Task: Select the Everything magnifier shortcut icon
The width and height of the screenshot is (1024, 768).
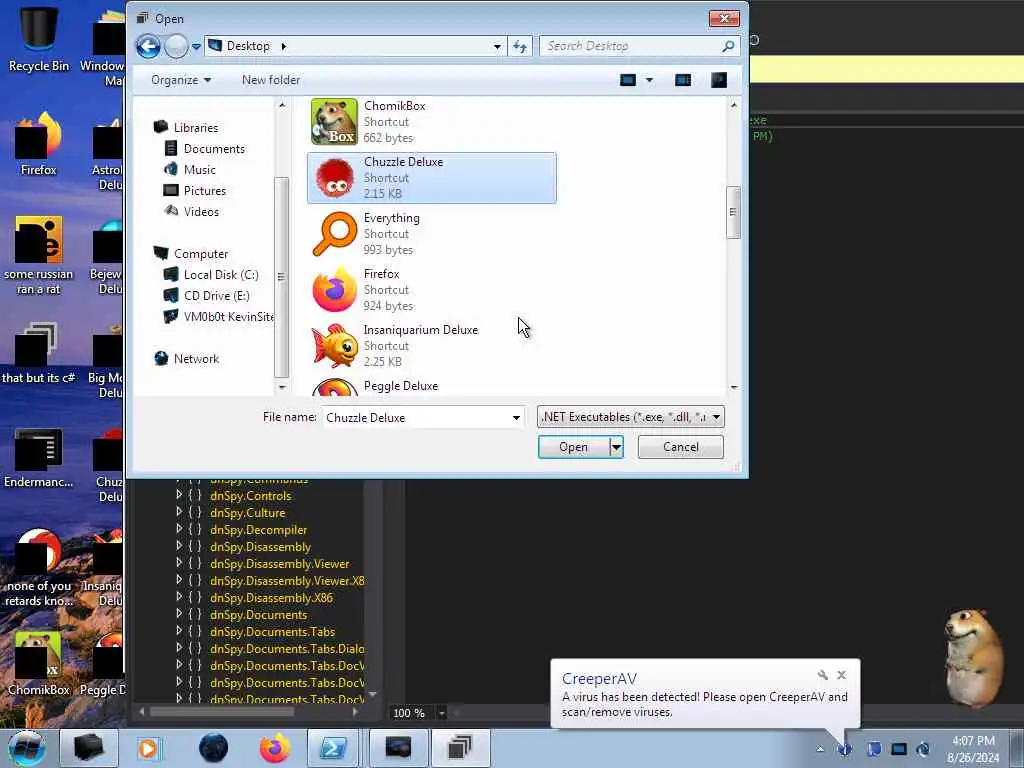Action: (x=334, y=234)
